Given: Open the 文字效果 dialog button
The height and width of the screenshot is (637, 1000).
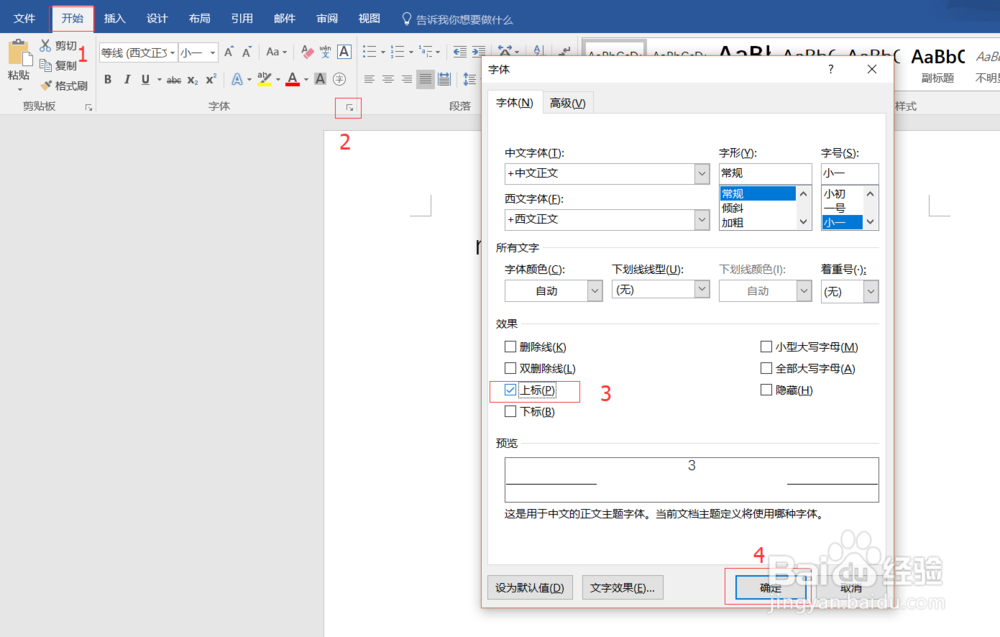Looking at the screenshot, I should pyautogui.click(x=622, y=587).
